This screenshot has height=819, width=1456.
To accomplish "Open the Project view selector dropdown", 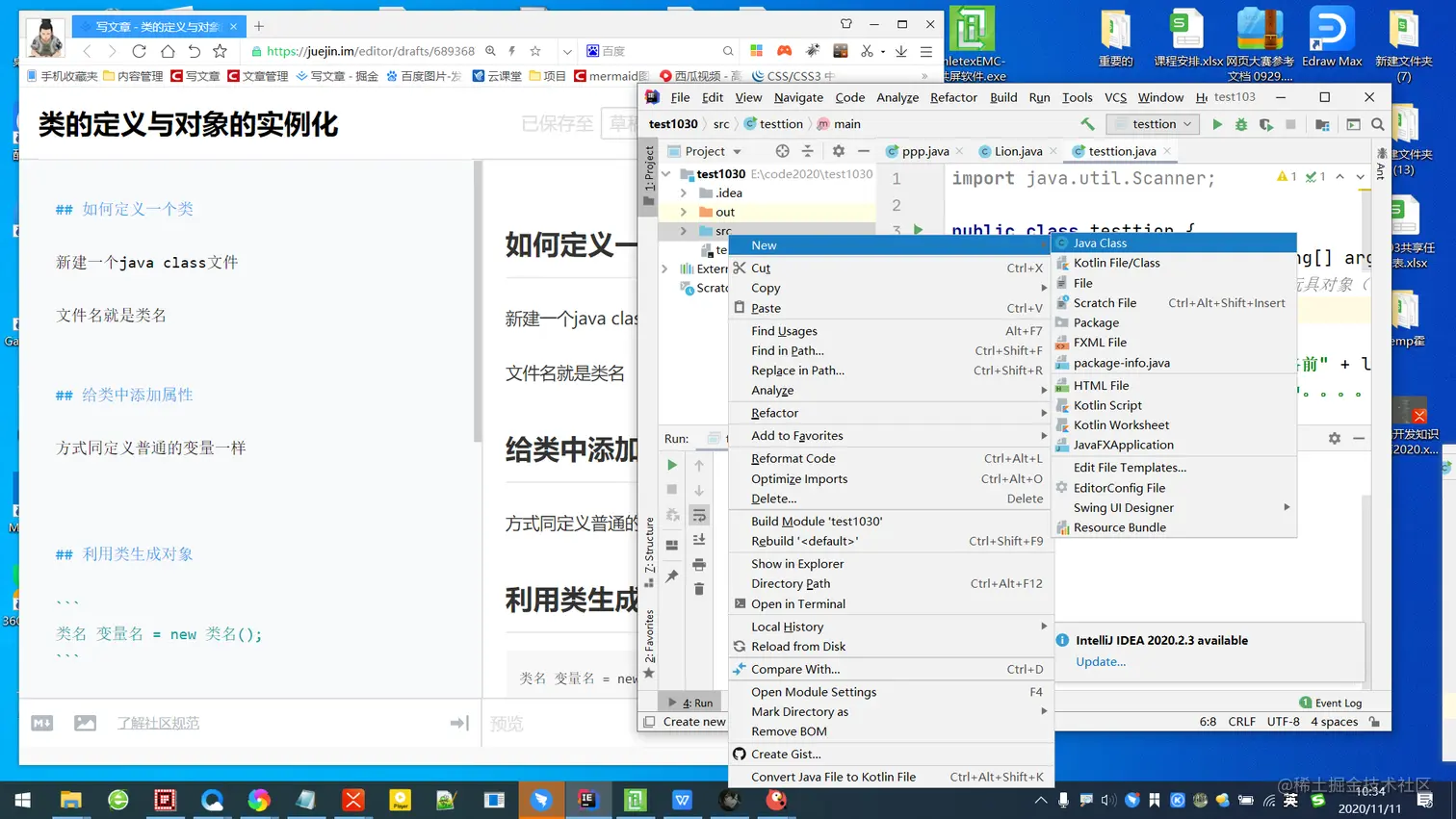I will click(x=705, y=151).
